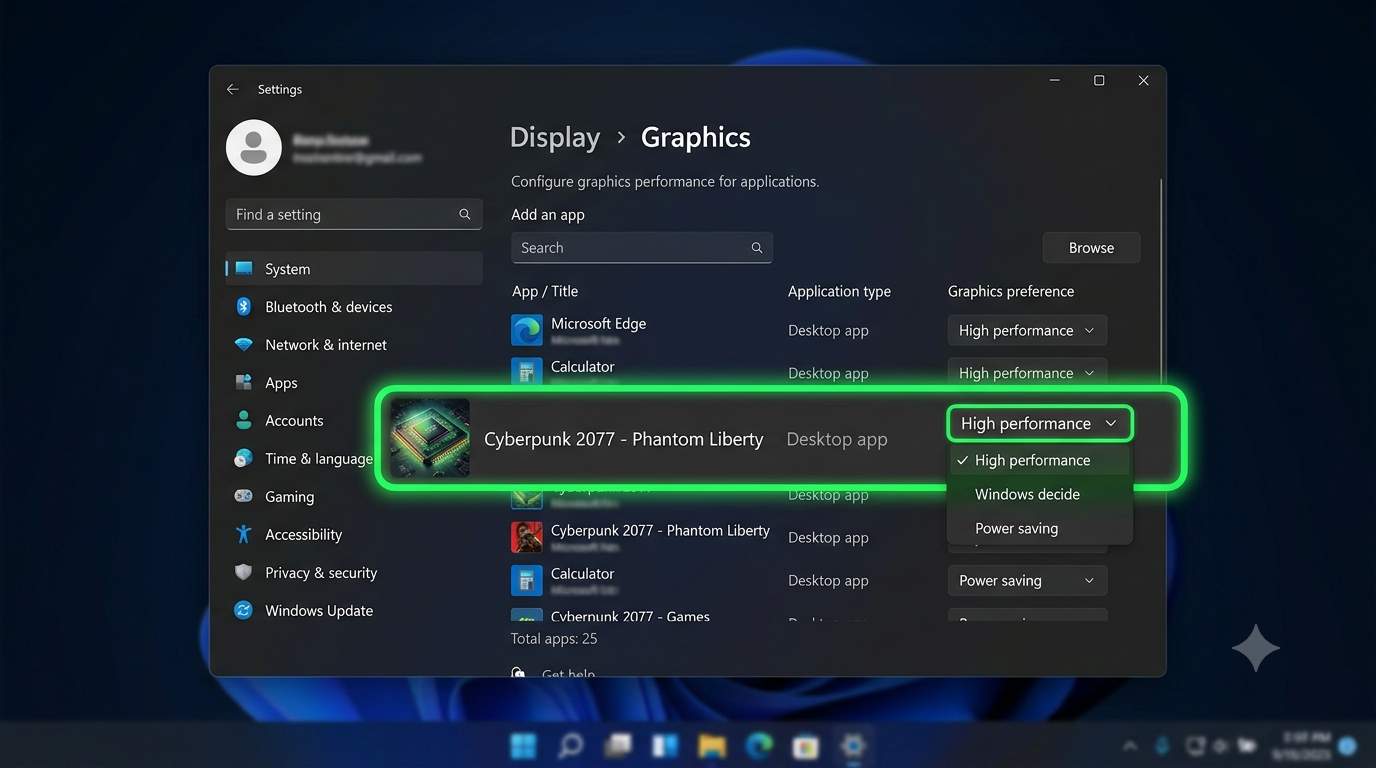
Task: Select Calculator row set to Power saving
Action: pos(809,580)
